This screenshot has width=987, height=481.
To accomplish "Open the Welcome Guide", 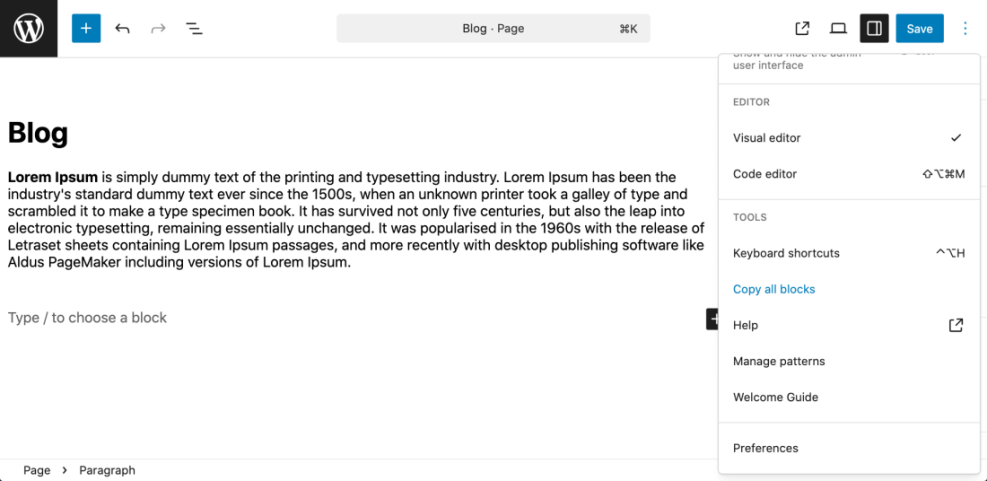I will click(776, 397).
